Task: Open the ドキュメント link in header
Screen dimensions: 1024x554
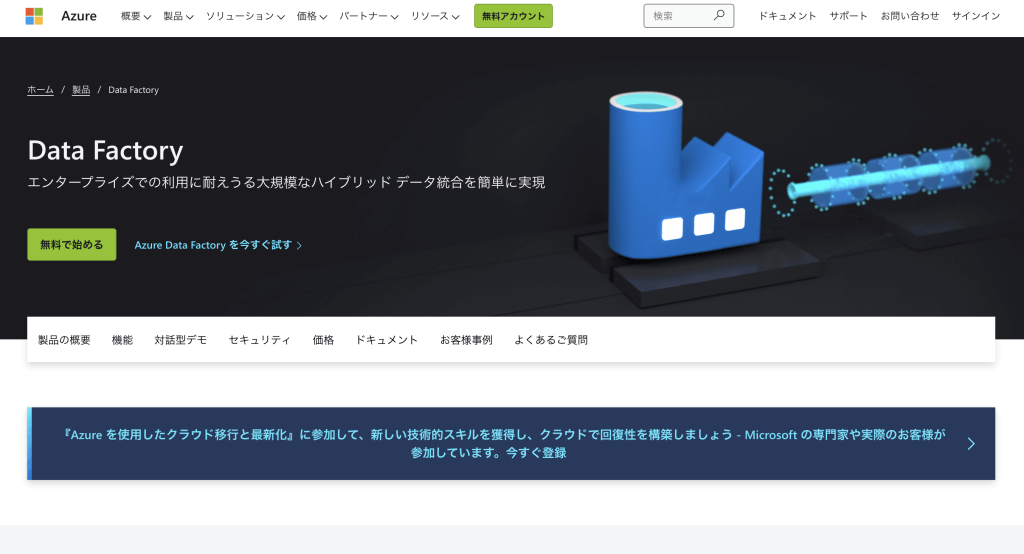Action: 787,16
